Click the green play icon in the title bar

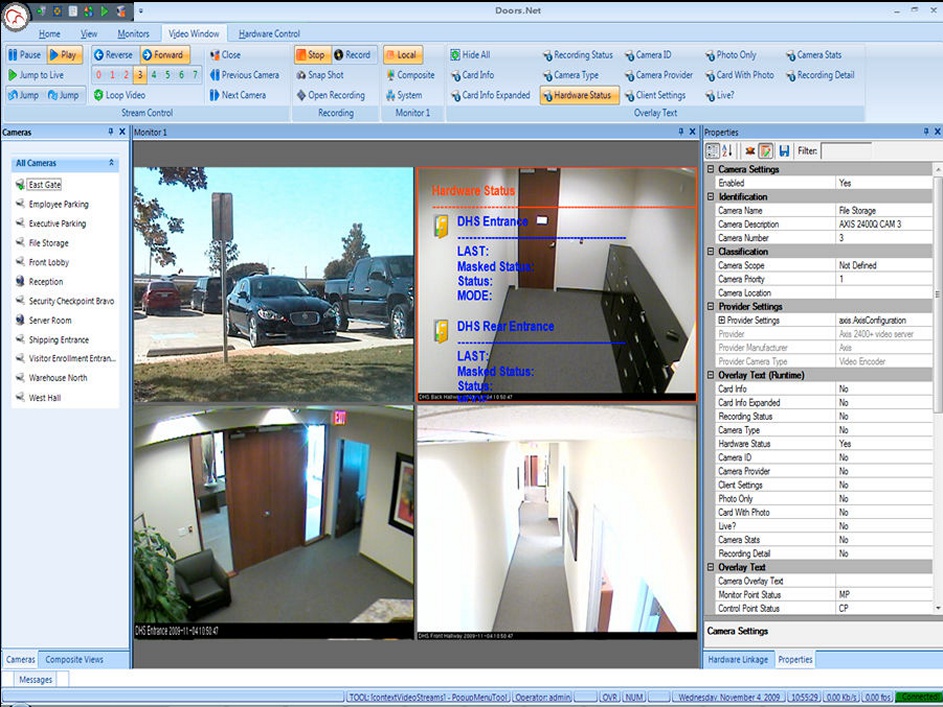pyautogui.click(x=105, y=11)
